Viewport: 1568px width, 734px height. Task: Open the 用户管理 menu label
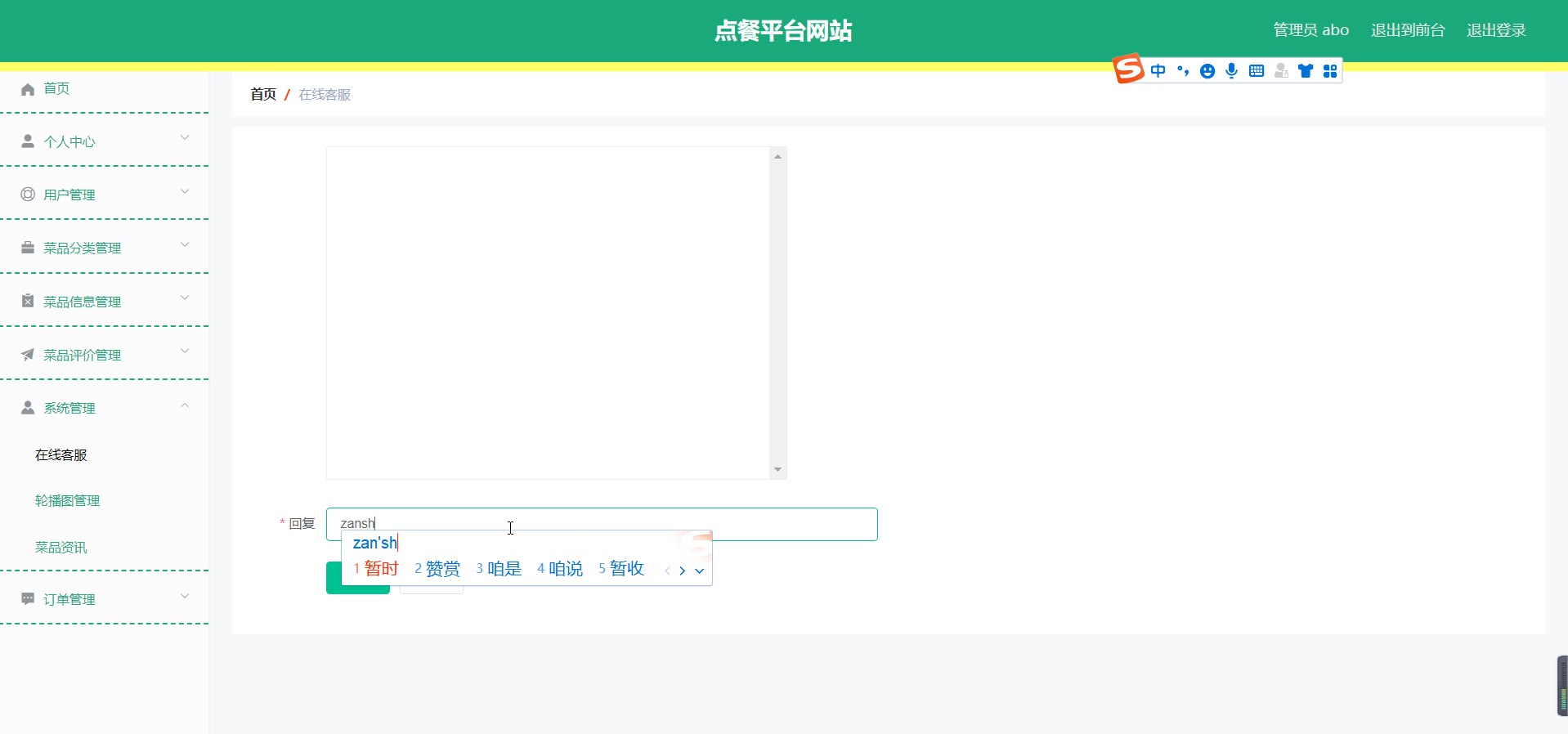pyautogui.click(x=69, y=195)
